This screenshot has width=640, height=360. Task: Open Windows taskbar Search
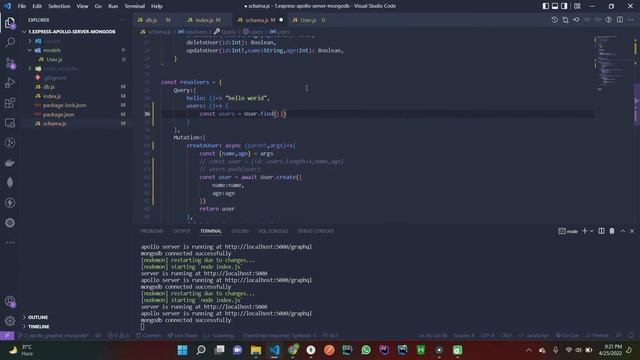click(201, 350)
